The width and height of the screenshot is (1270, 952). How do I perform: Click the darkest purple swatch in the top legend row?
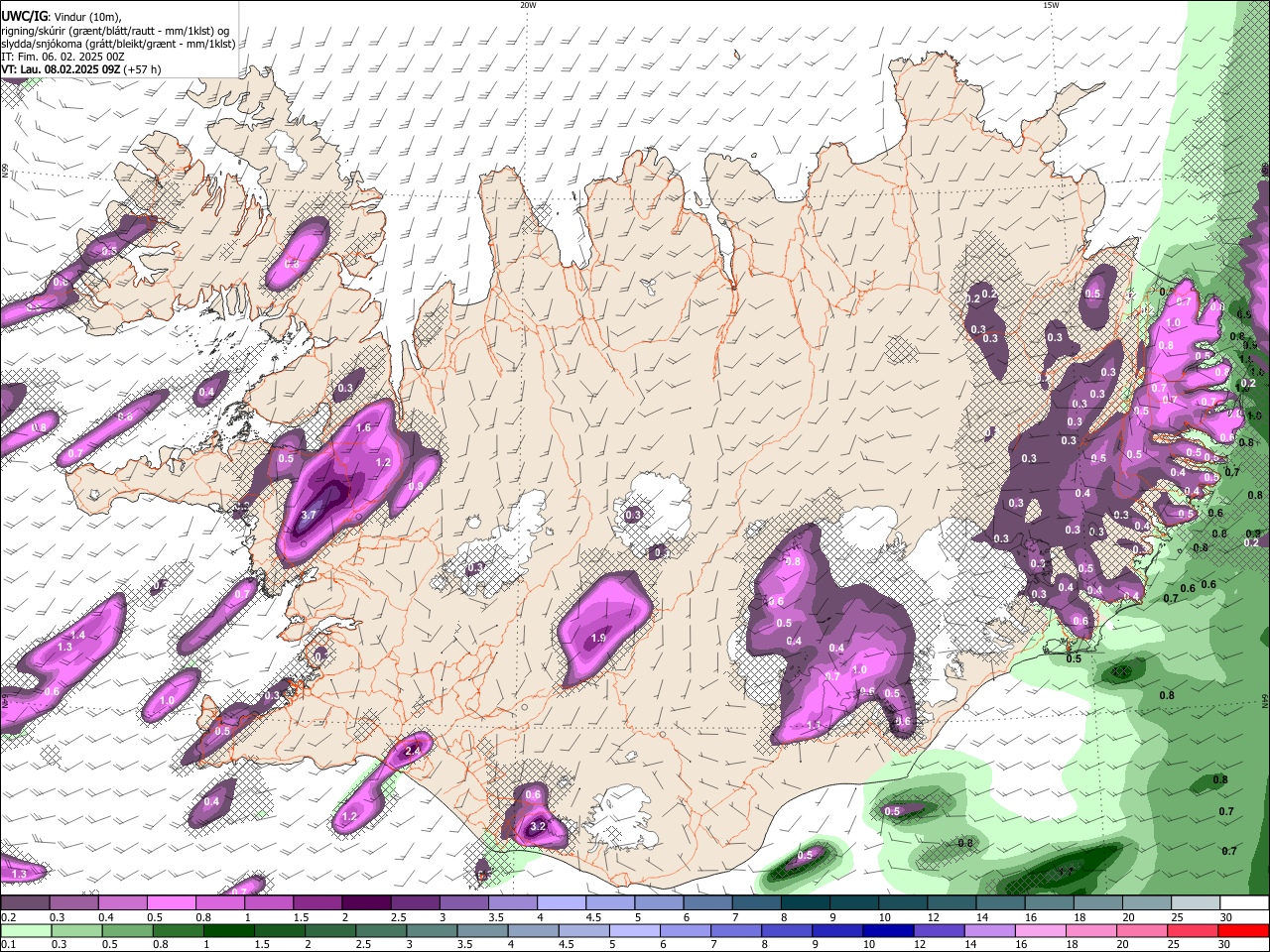coord(366,903)
